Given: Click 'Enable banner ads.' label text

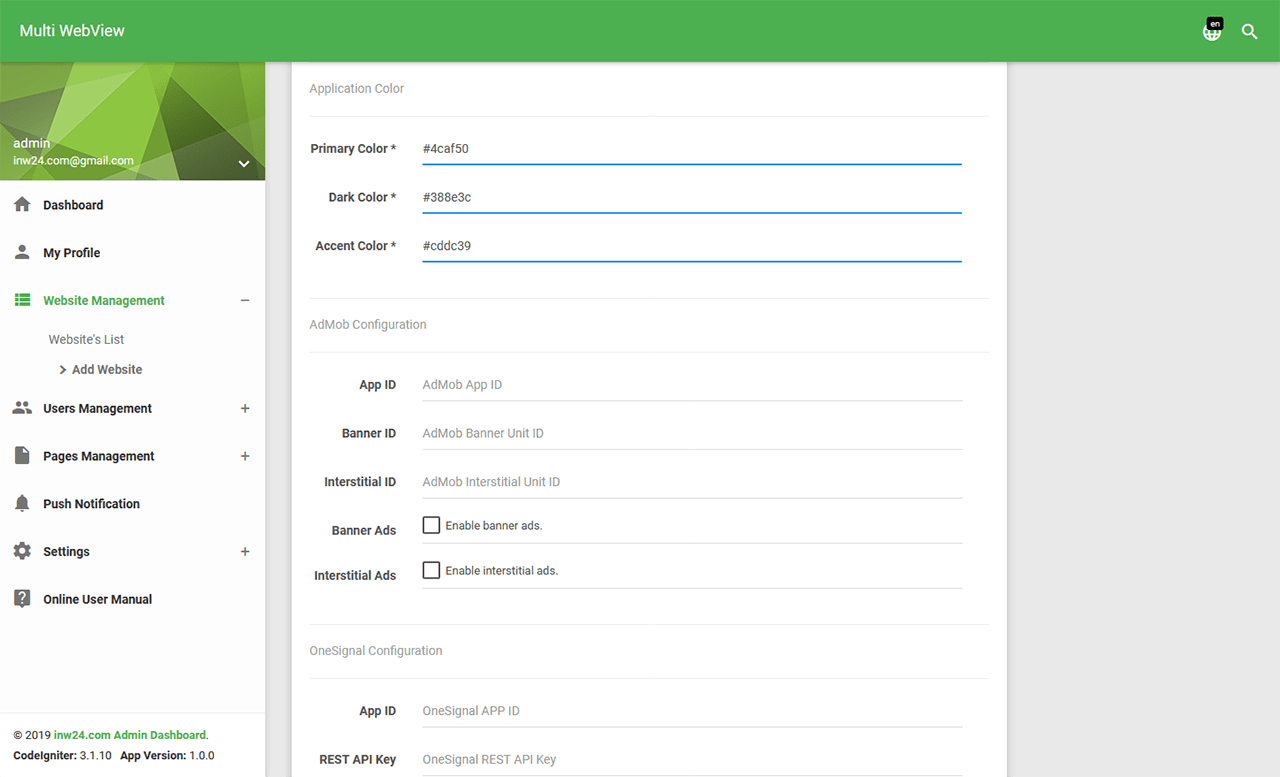Looking at the screenshot, I should (x=494, y=526).
